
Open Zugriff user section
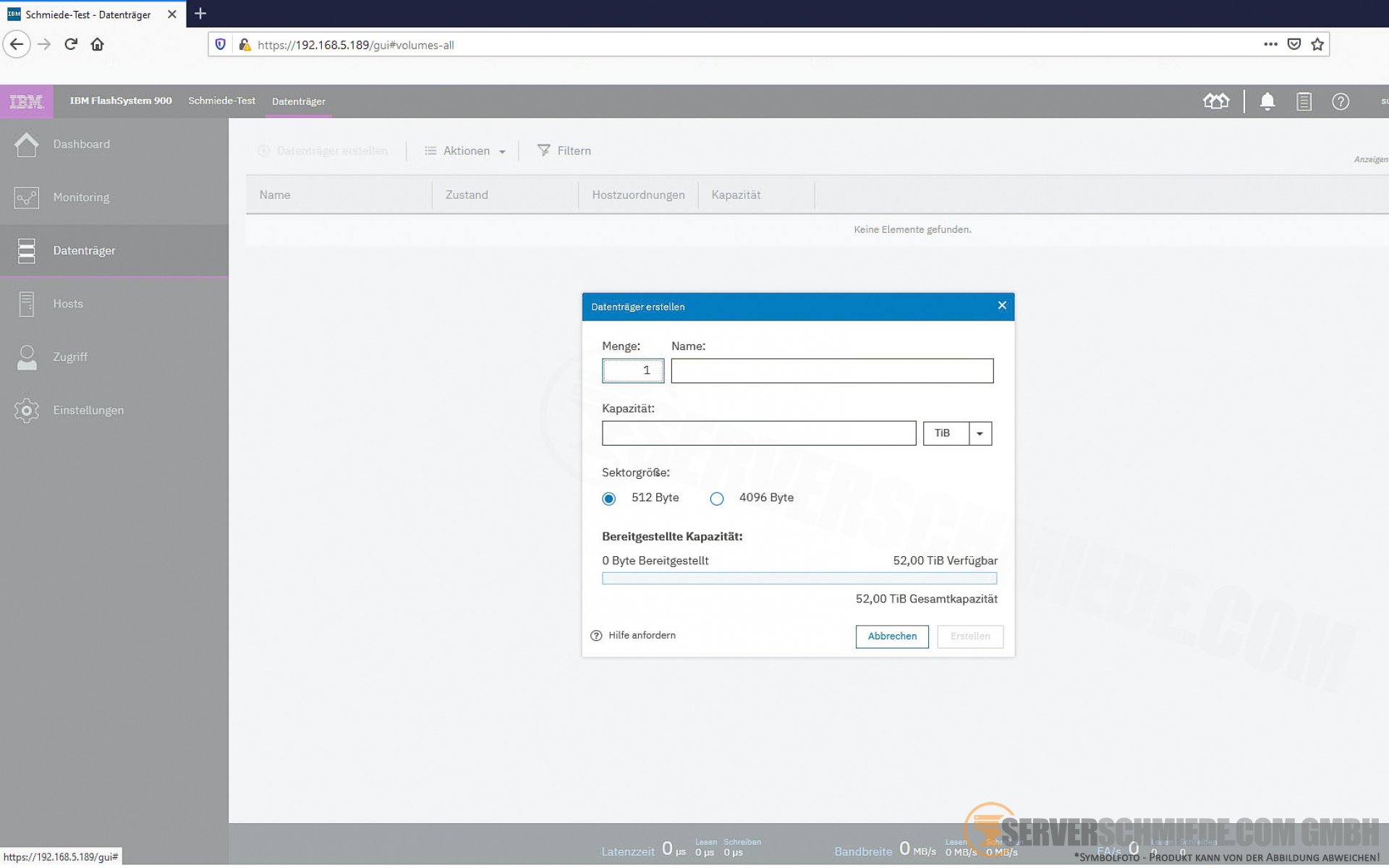coord(70,357)
